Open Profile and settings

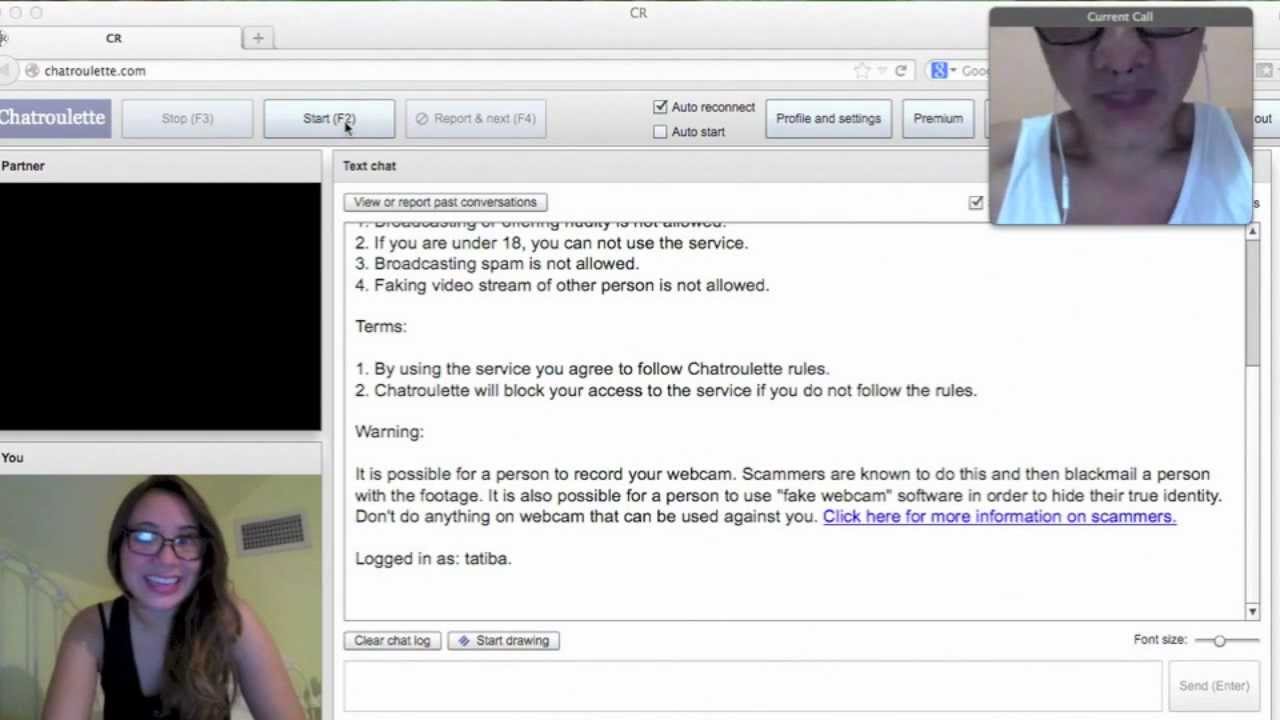[x=828, y=118]
